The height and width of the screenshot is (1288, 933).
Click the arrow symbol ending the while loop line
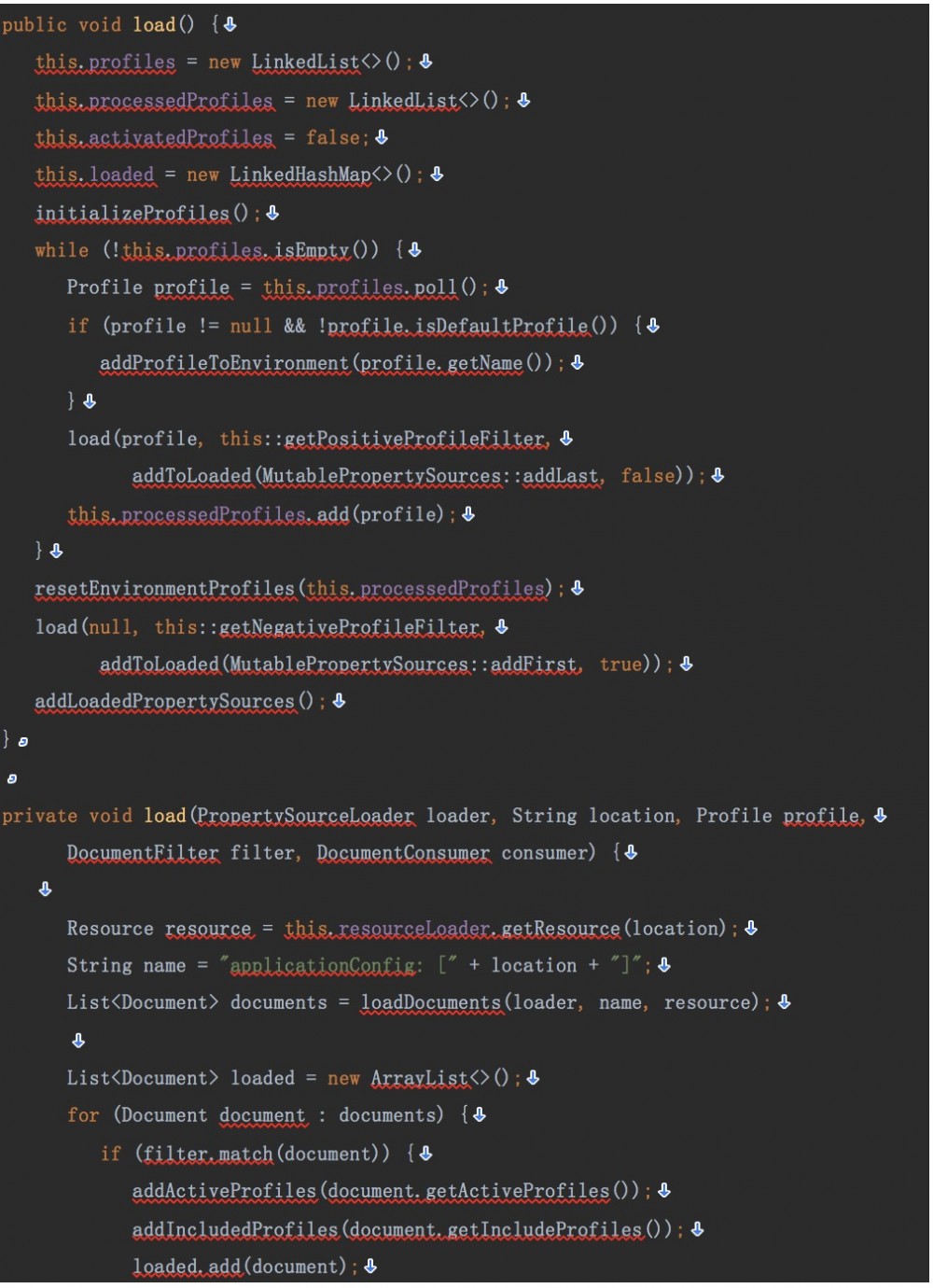pos(413,249)
